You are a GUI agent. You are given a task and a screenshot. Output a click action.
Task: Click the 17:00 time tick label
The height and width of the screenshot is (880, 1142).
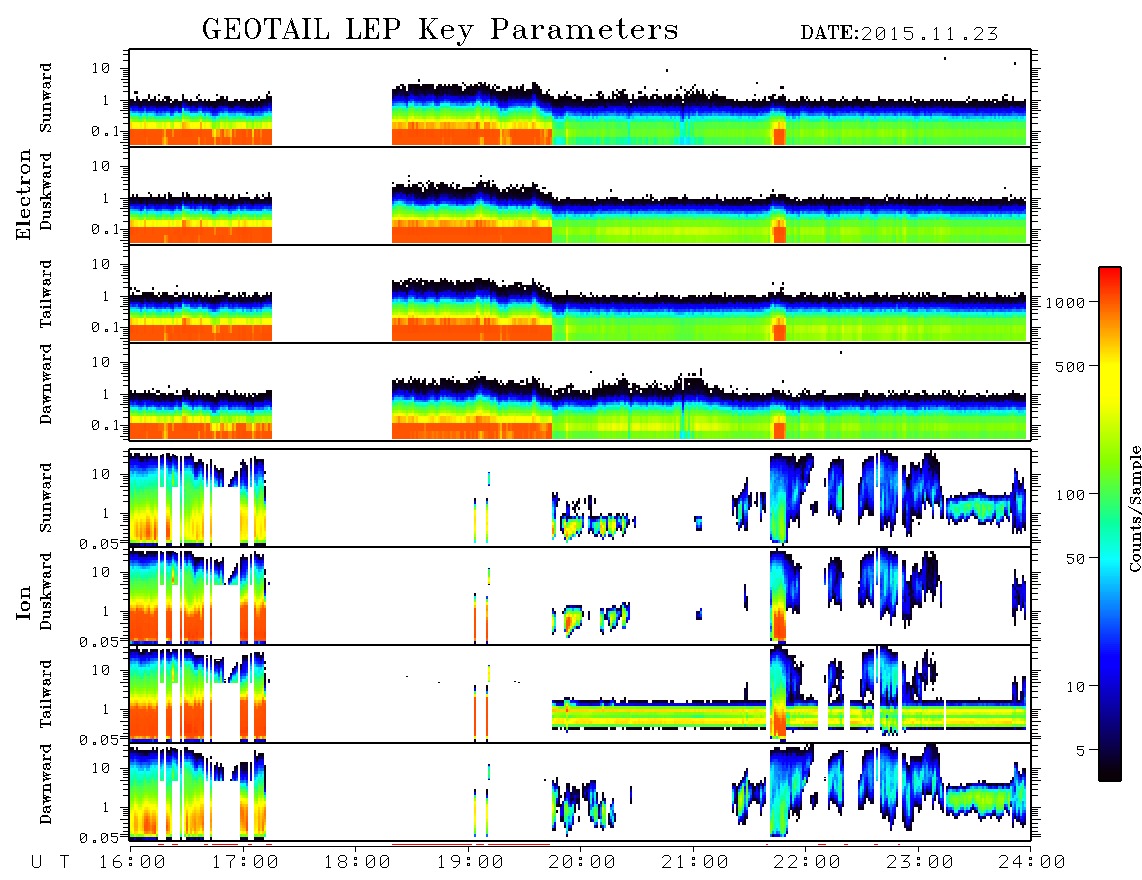pos(245,863)
